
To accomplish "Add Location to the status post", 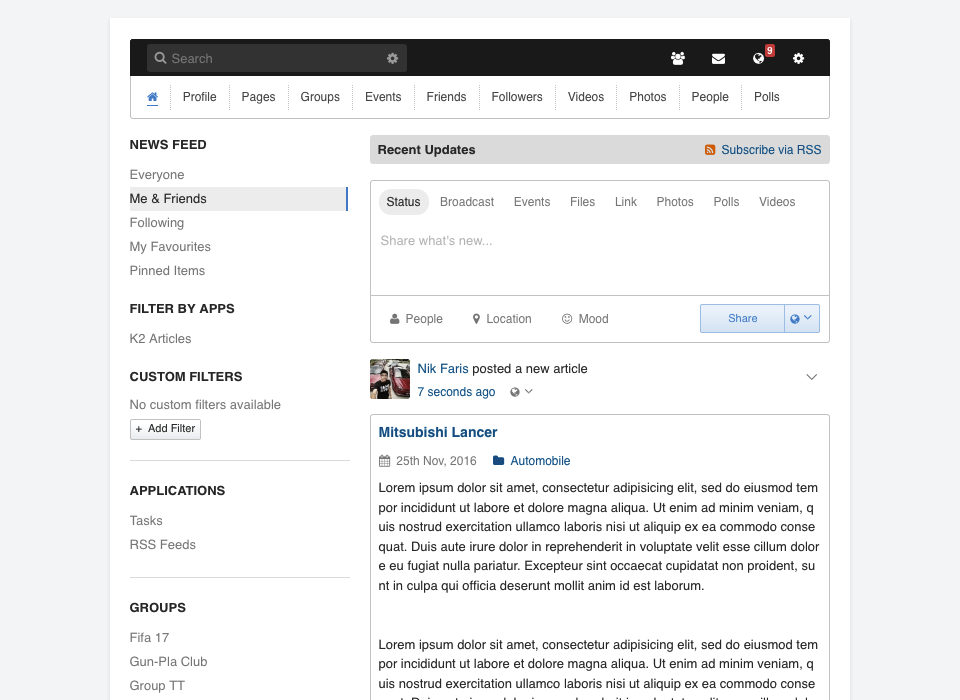I will point(502,319).
